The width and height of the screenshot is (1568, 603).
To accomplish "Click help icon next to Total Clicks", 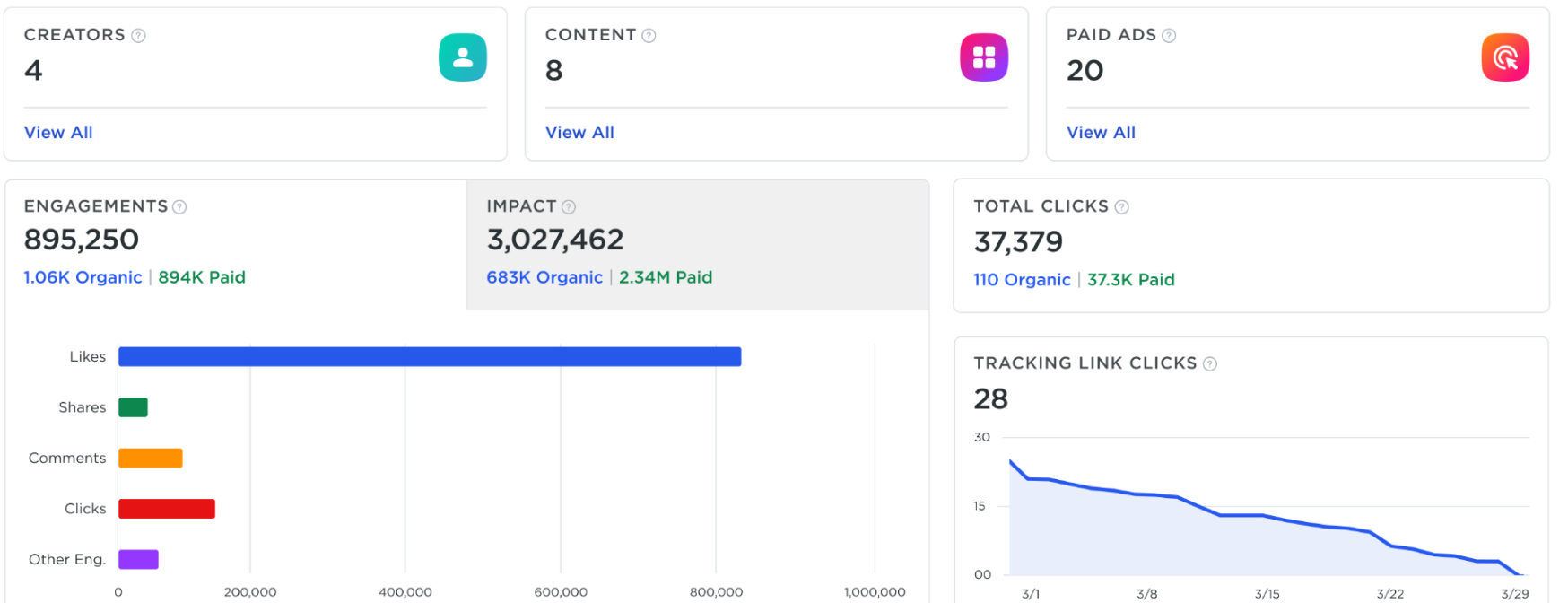I will pos(1121,207).
